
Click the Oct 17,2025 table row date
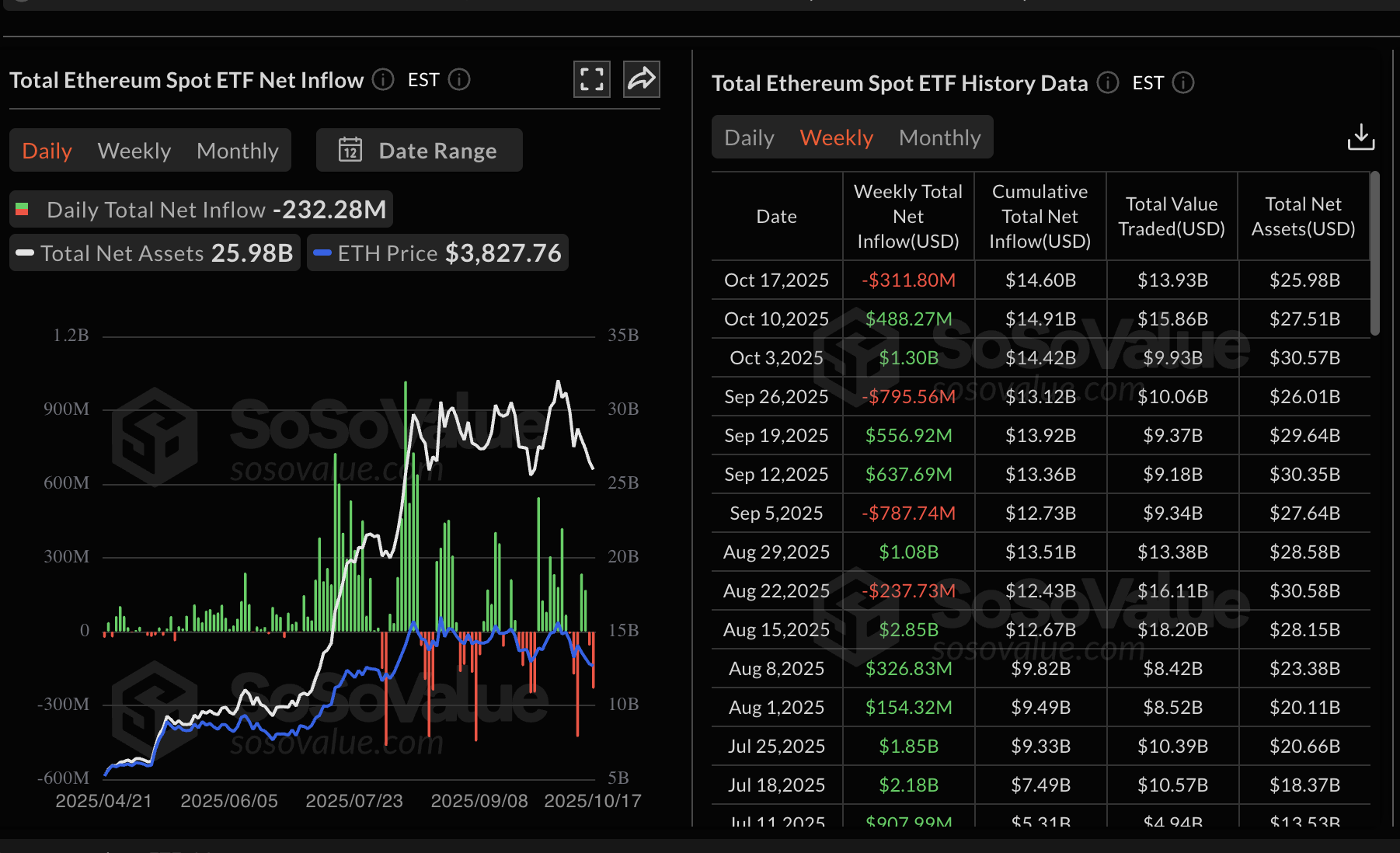click(776, 280)
